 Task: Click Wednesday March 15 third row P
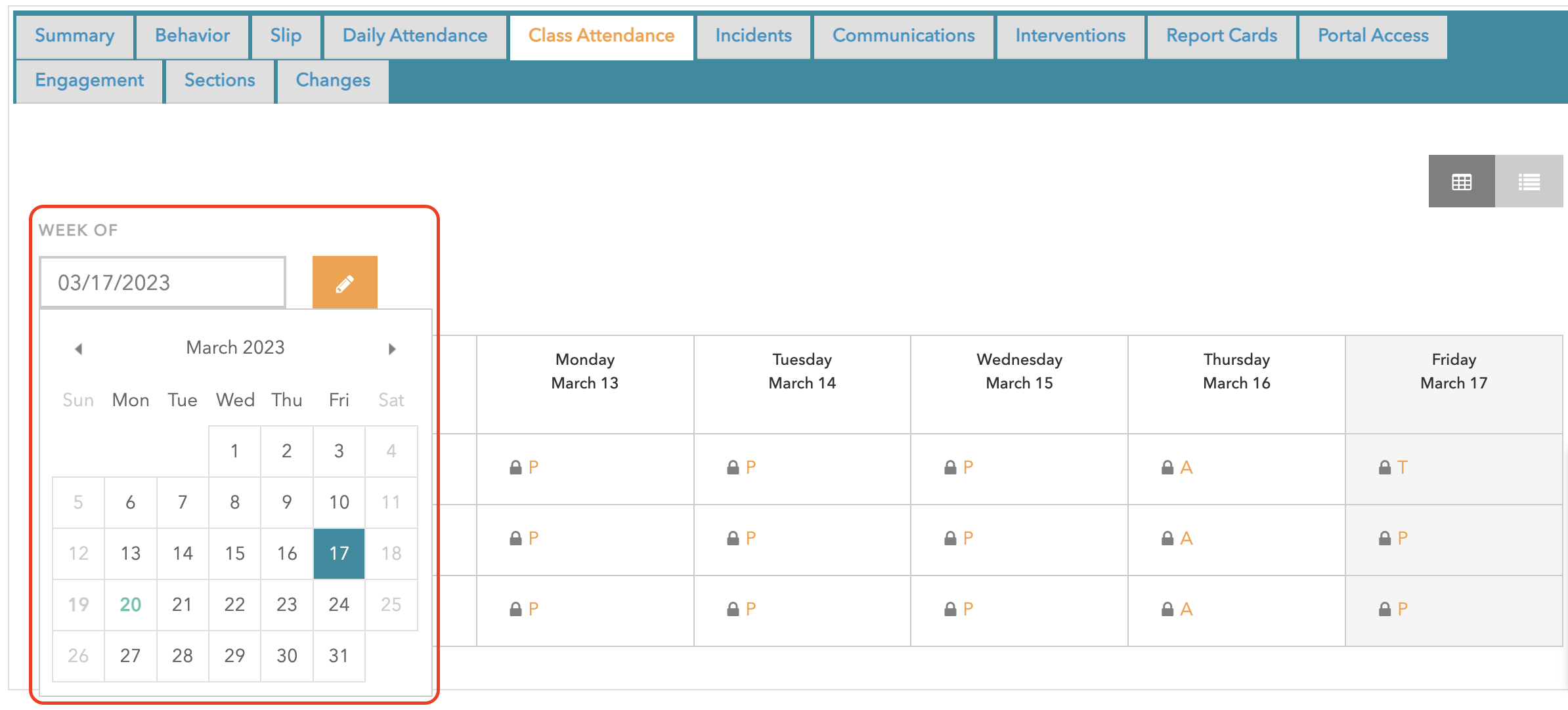968,610
